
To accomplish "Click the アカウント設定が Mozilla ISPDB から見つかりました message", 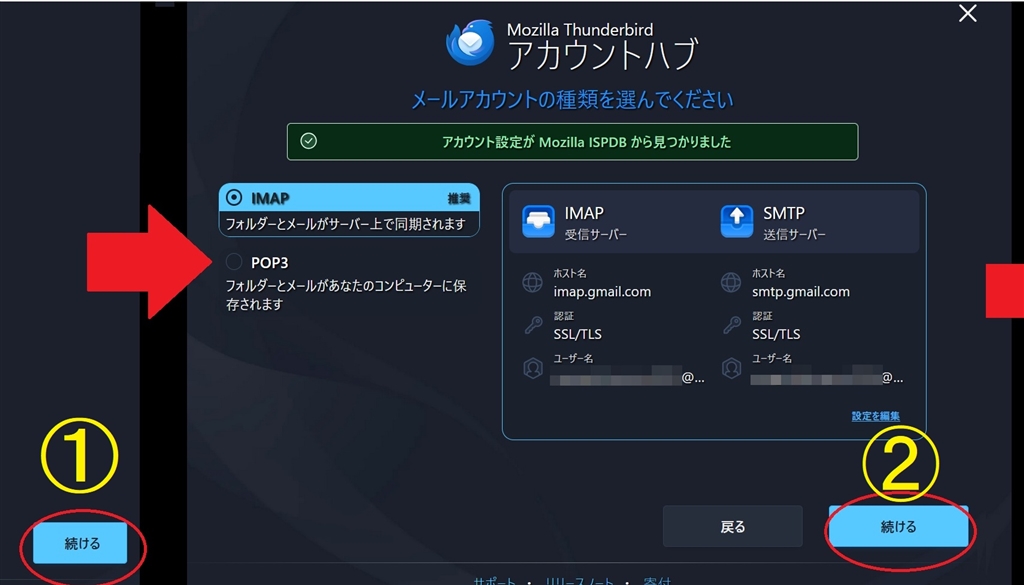I will 586,142.
